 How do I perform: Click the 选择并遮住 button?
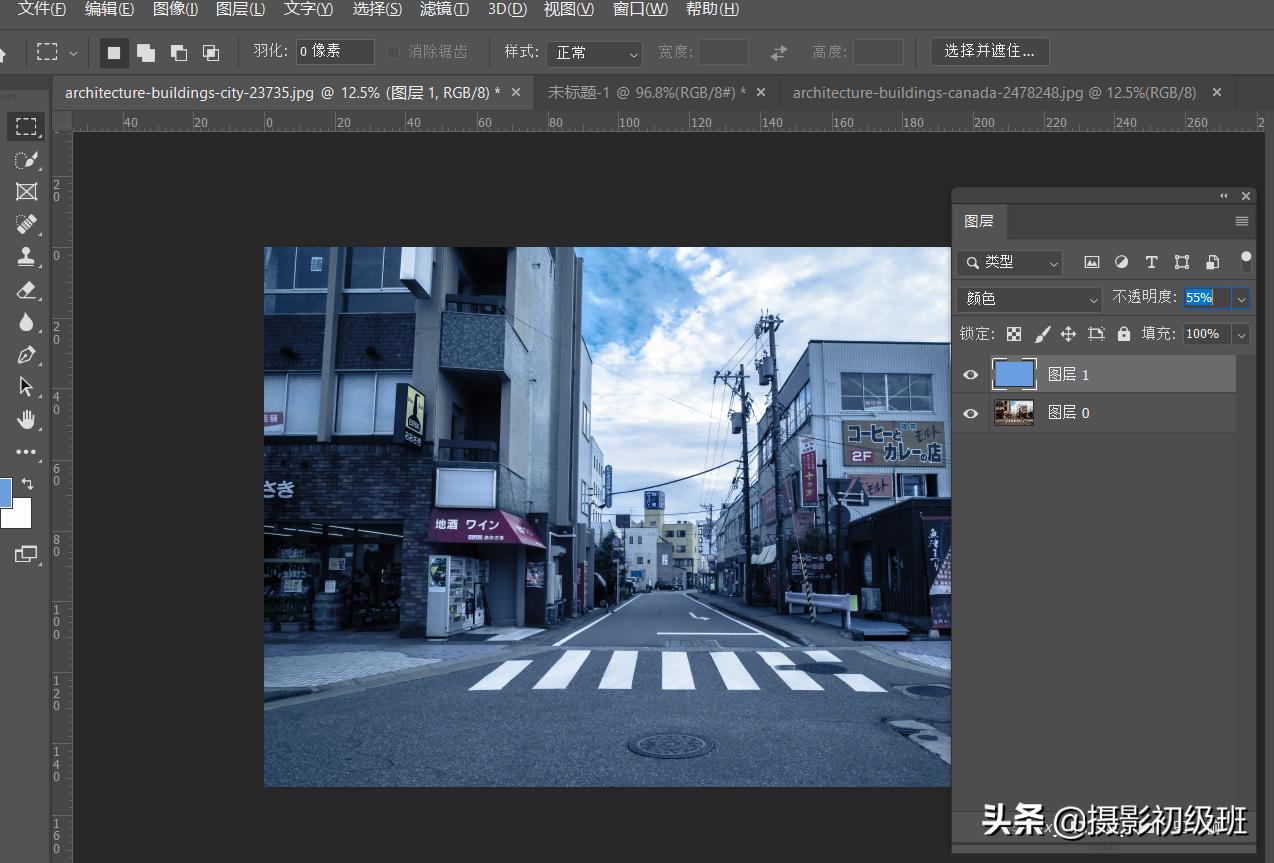point(991,51)
